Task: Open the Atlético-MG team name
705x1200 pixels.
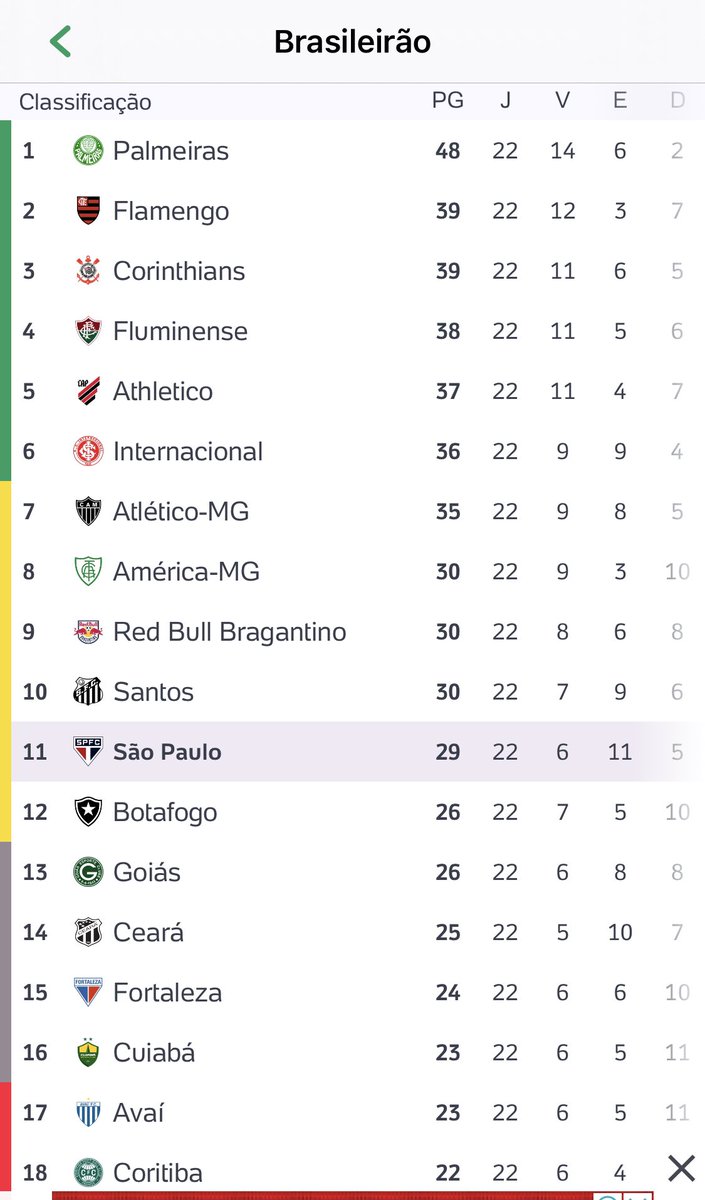Action: pos(181,512)
